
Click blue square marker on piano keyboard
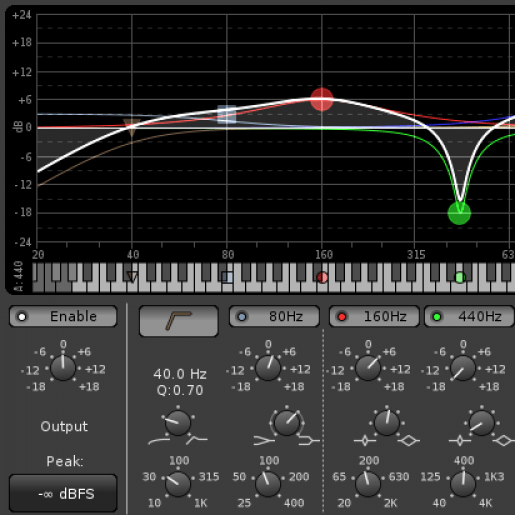pos(227,277)
